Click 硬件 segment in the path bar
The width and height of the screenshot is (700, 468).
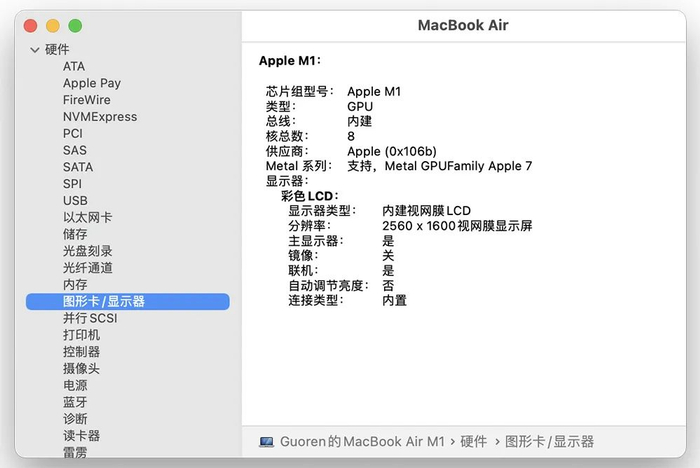(474, 442)
